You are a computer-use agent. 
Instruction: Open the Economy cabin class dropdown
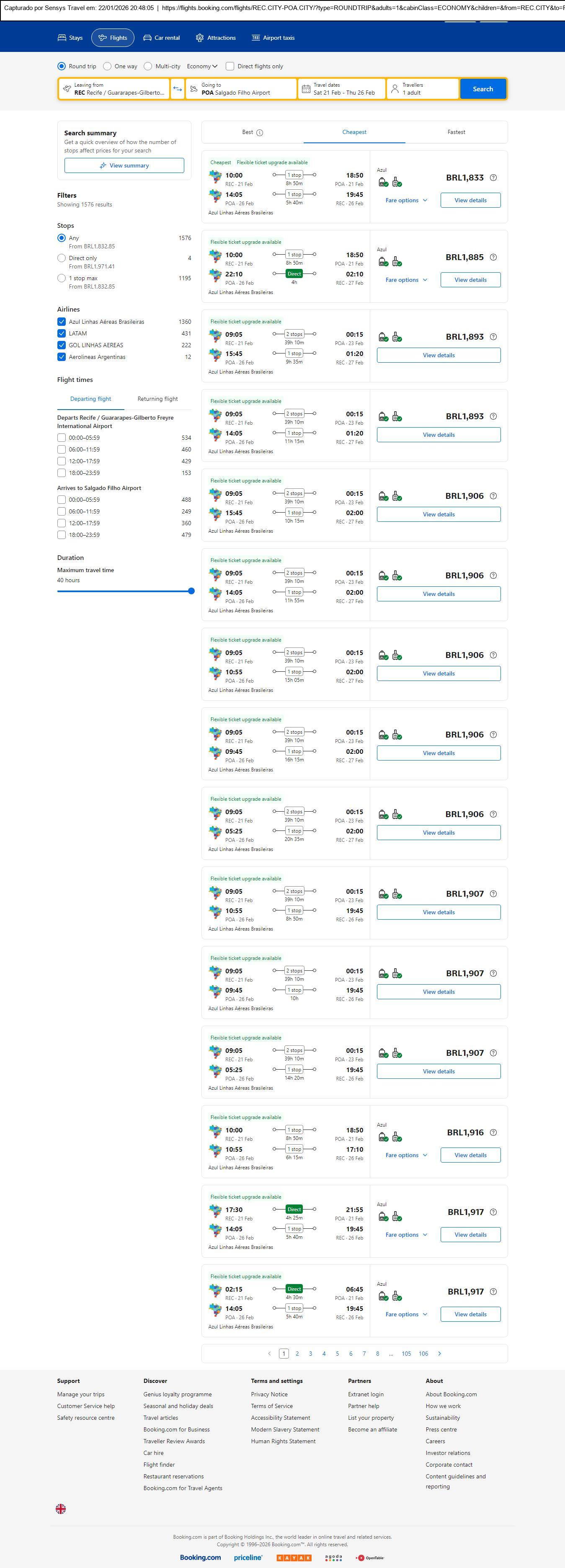point(202,66)
